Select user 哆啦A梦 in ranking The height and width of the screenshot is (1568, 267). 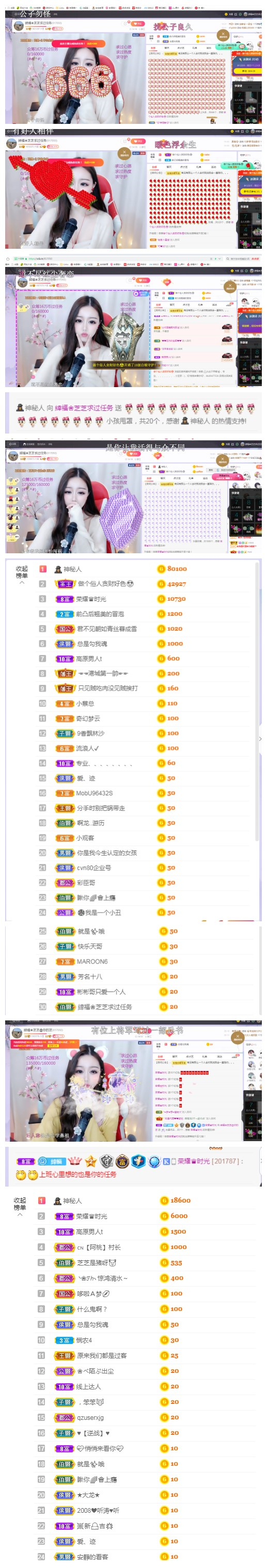tap(93, 1293)
